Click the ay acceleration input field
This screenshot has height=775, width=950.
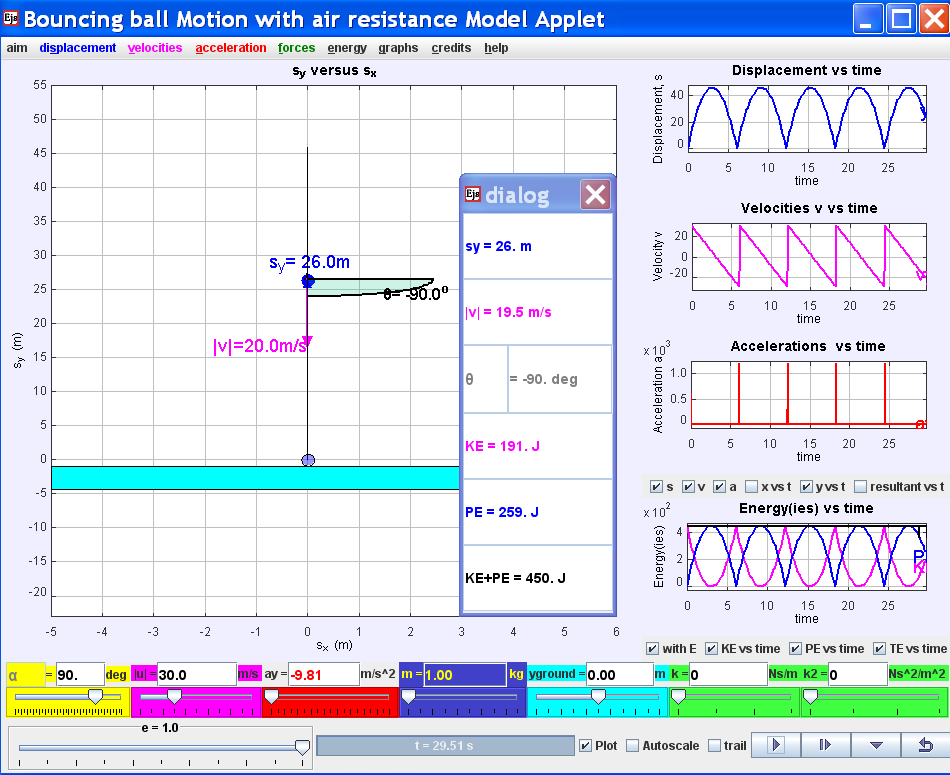tap(324, 674)
